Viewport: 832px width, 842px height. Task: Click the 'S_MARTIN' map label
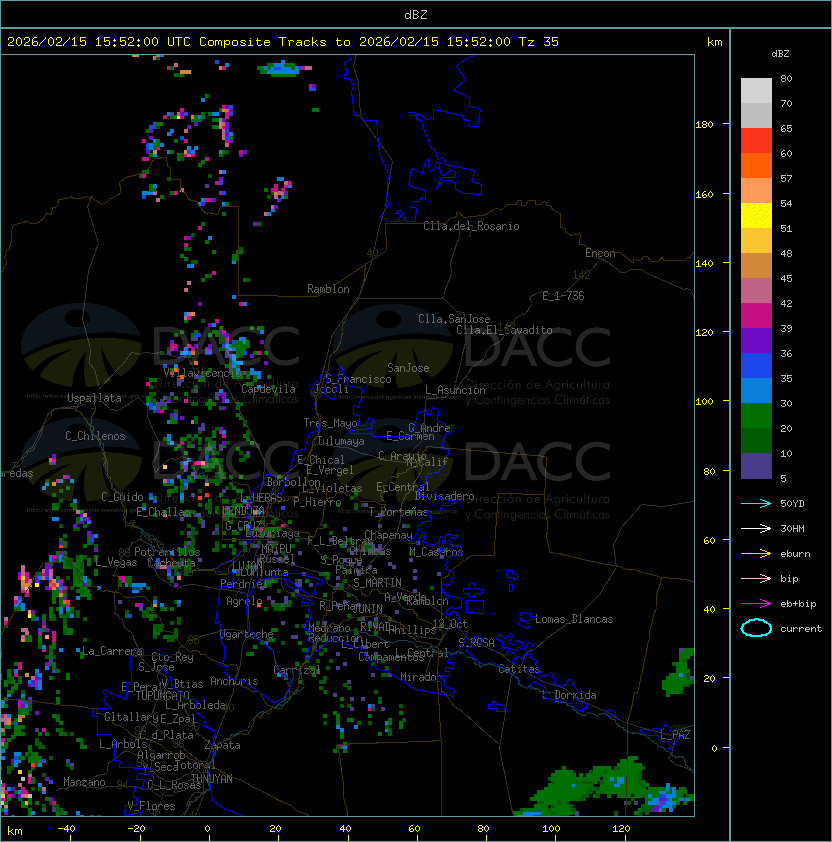pos(377,583)
